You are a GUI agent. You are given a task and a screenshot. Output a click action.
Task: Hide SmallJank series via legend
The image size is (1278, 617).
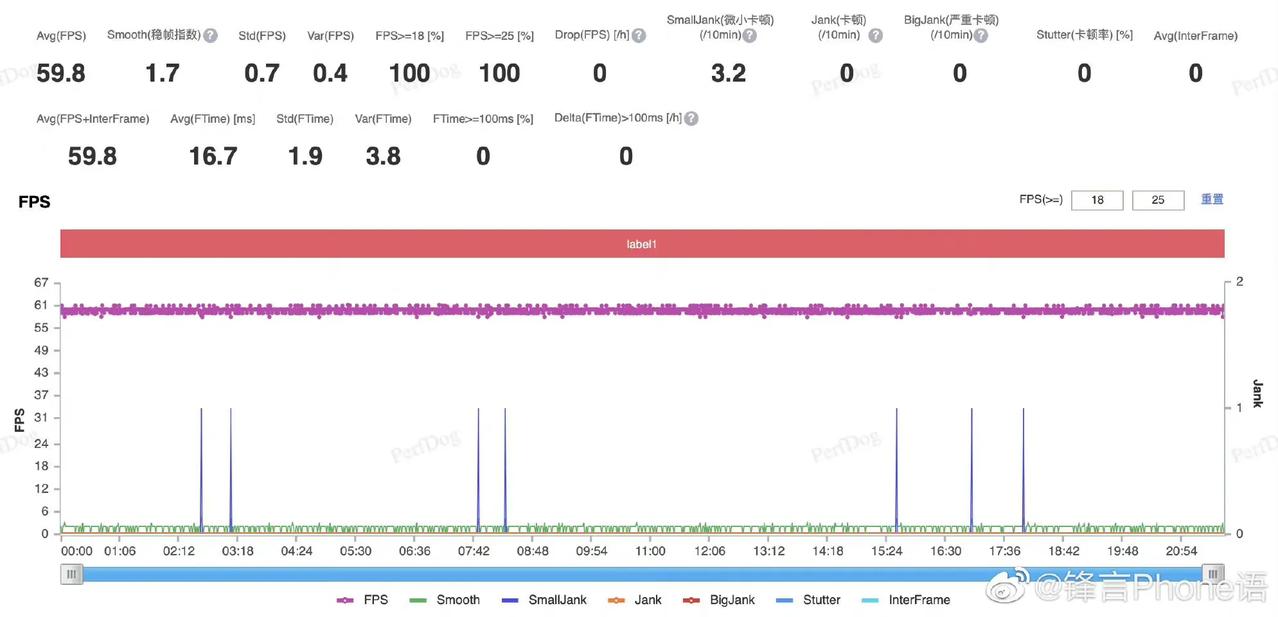[544, 600]
